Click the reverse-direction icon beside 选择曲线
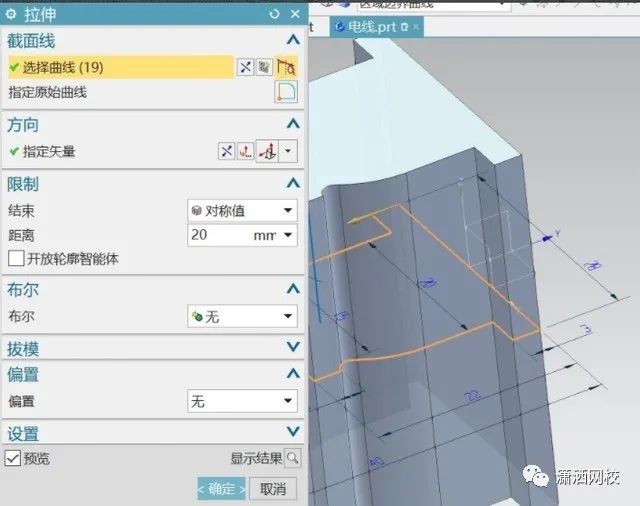Image resolution: width=640 pixels, height=506 pixels. [245, 67]
